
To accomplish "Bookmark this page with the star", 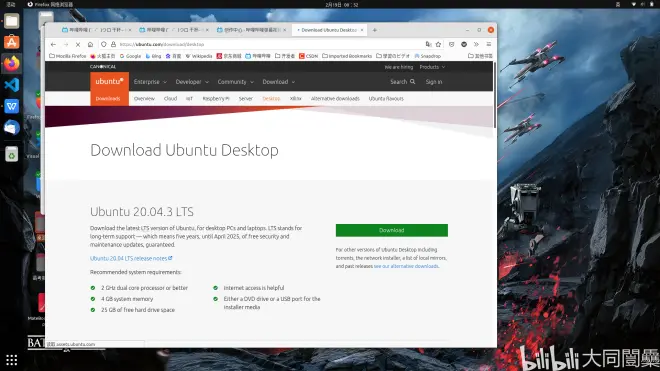I will tap(439, 44).
